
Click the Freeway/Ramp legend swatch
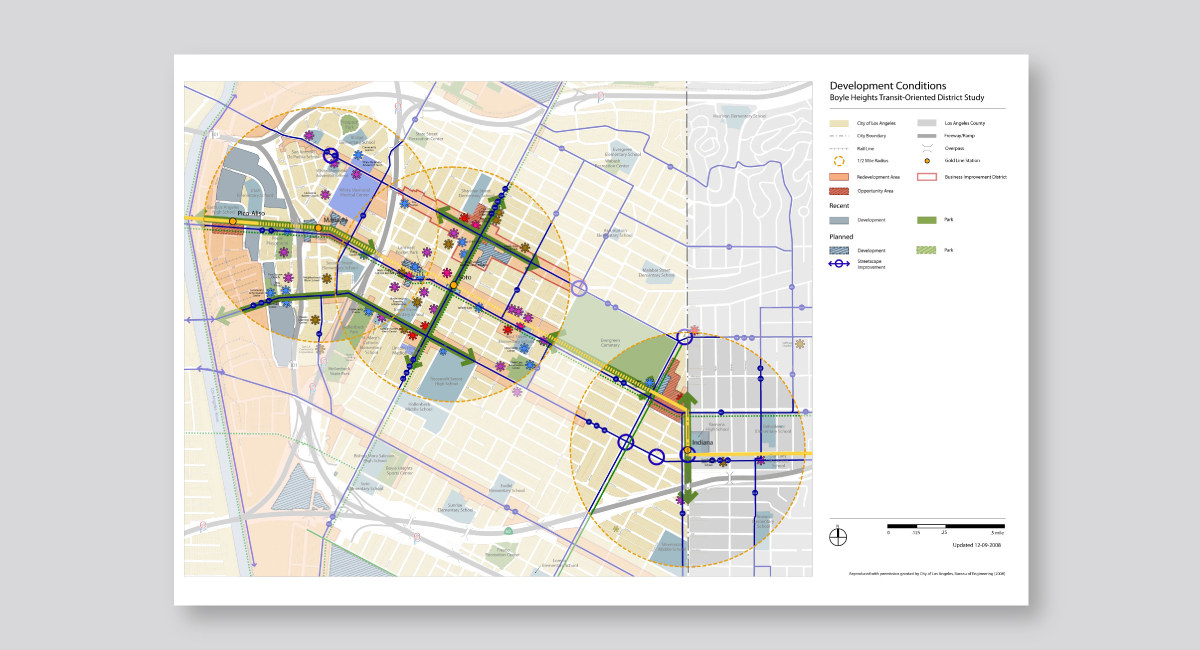(x=927, y=136)
